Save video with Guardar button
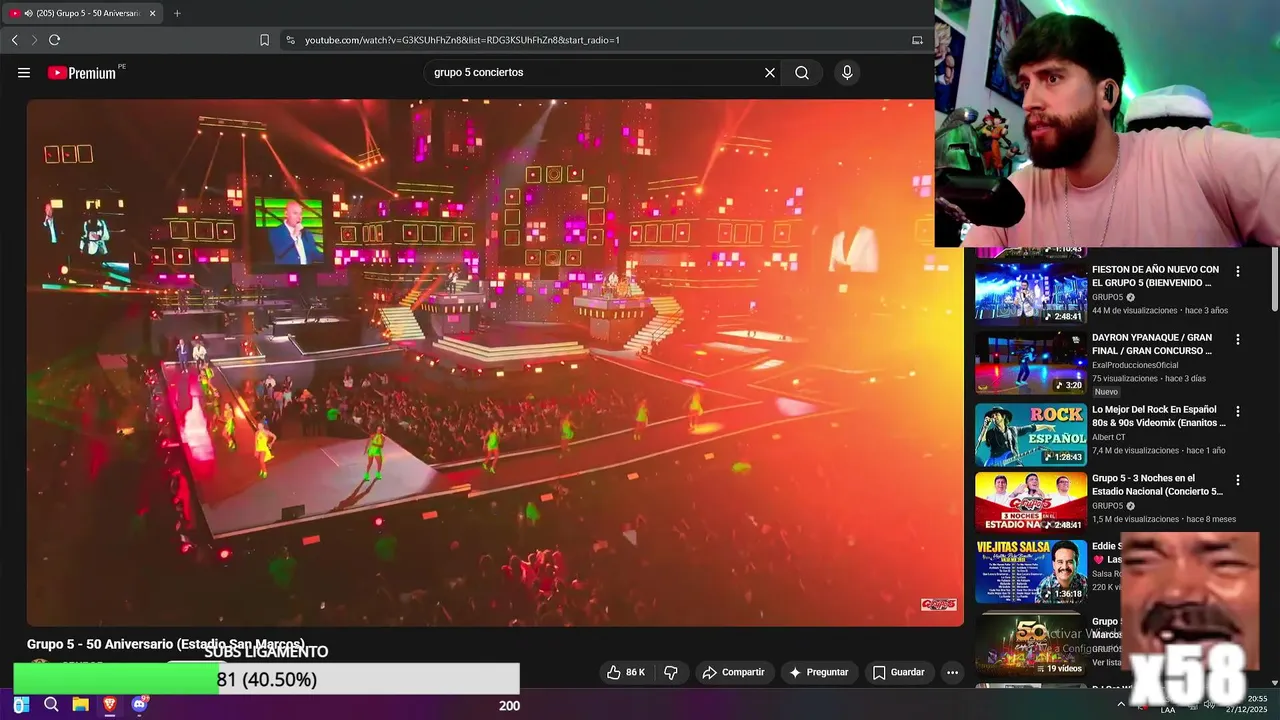The width and height of the screenshot is (1280, 720). click(898, 672)
